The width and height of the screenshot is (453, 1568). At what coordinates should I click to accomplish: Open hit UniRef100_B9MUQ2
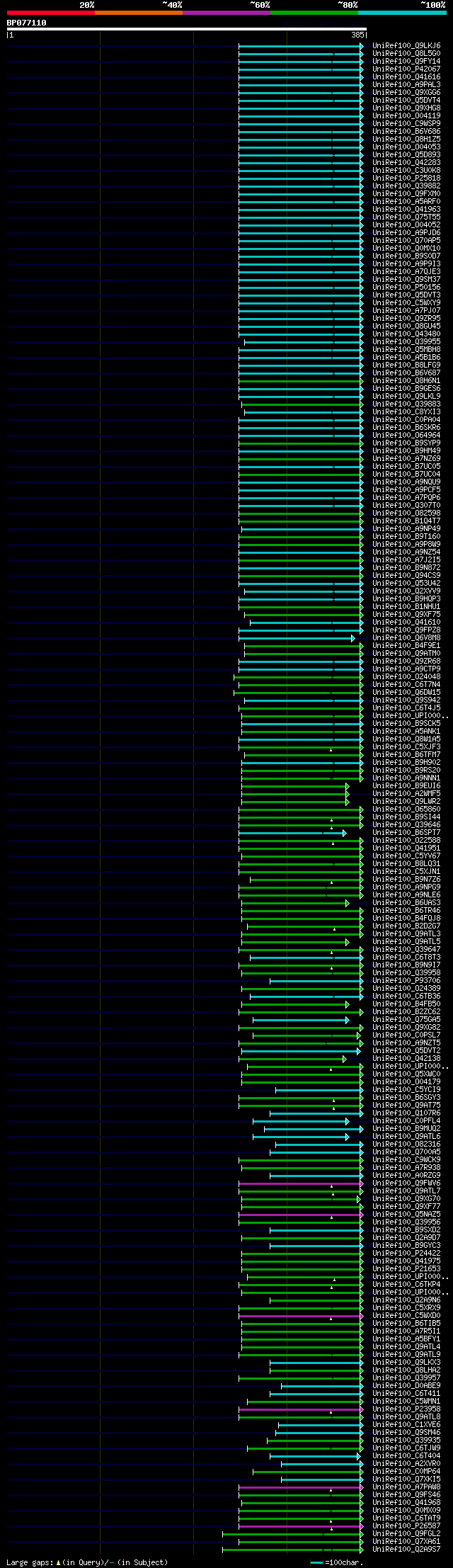point(406,1128)
